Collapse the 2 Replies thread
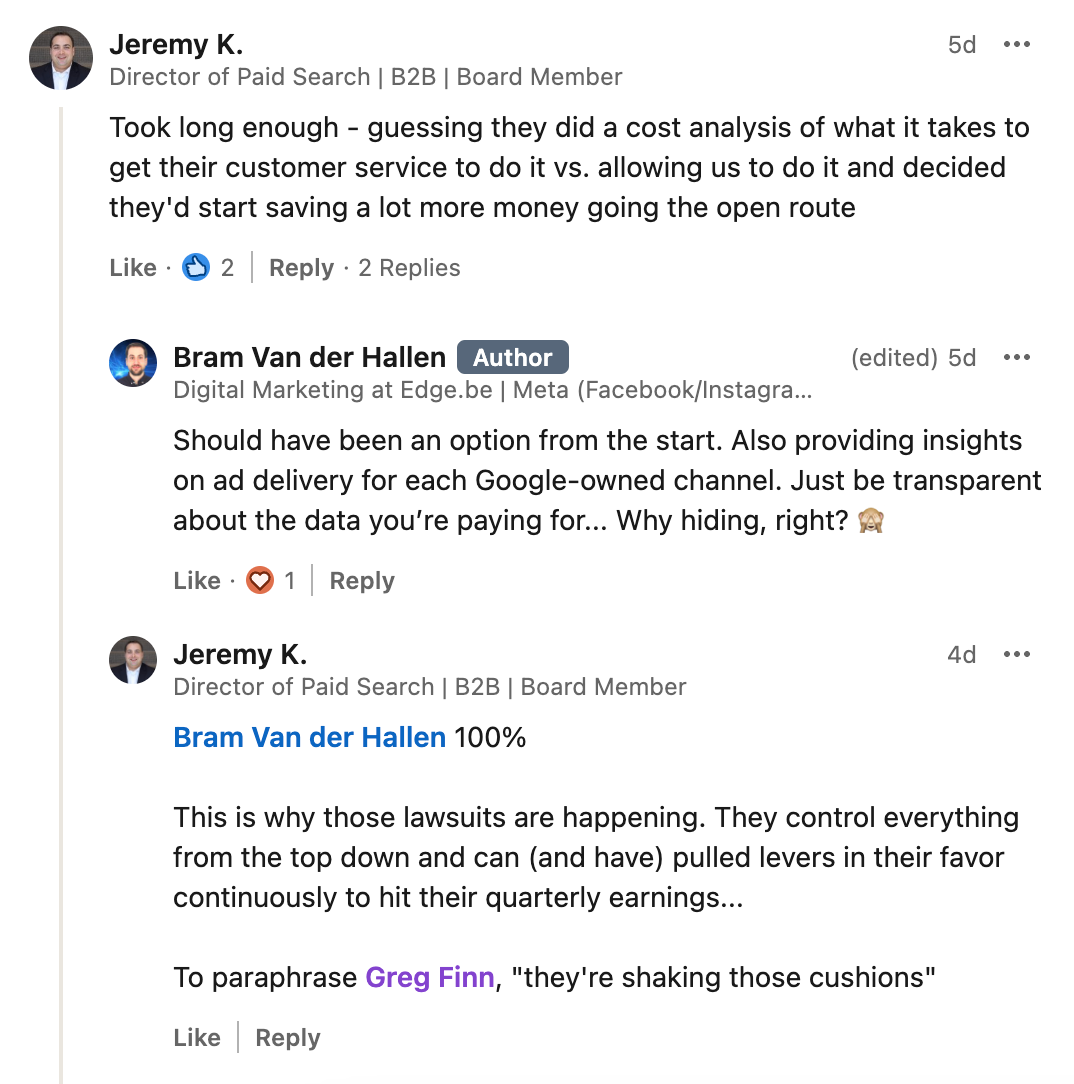The height and width of the screenshot is (1084, 1074). pyautogui.click(x=409, y=268)
